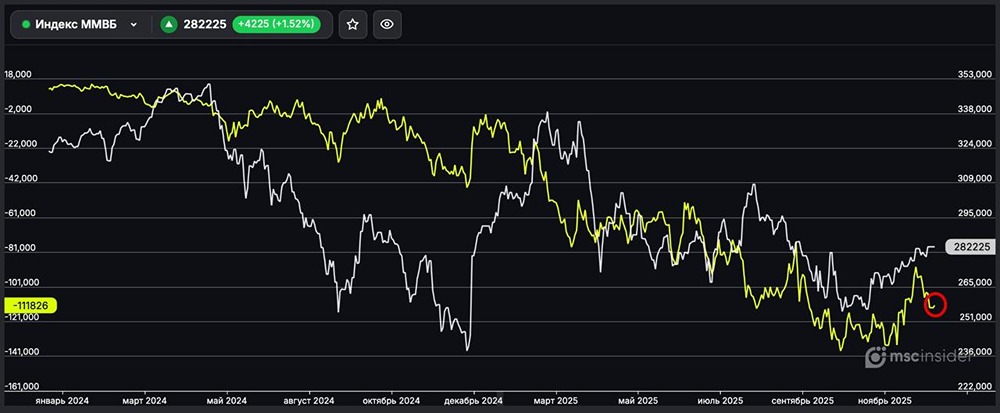
Task: Click the -161,000 left axis value
Action: [x=22, y=386]
